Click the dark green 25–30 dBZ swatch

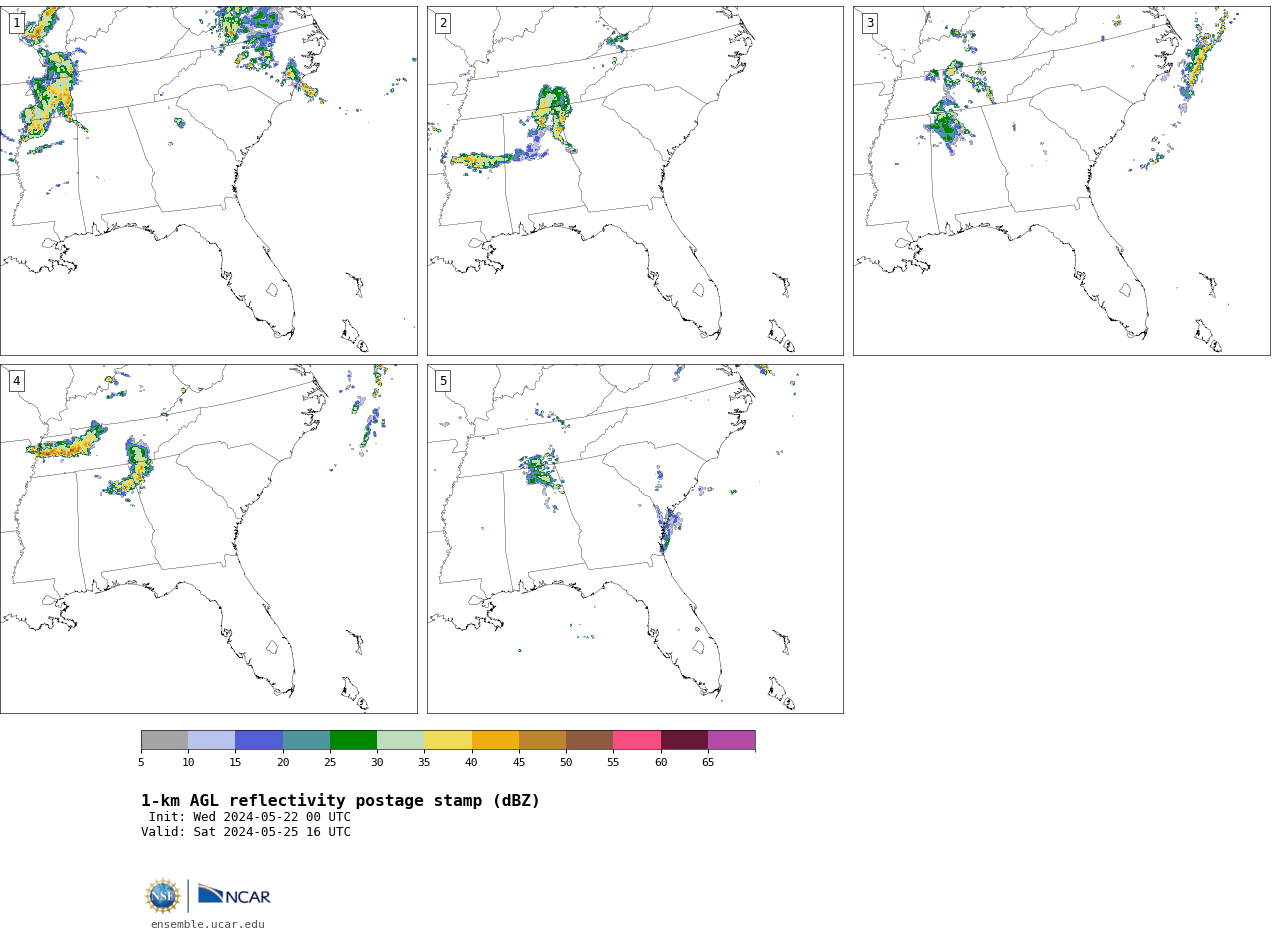coord(353,740)
